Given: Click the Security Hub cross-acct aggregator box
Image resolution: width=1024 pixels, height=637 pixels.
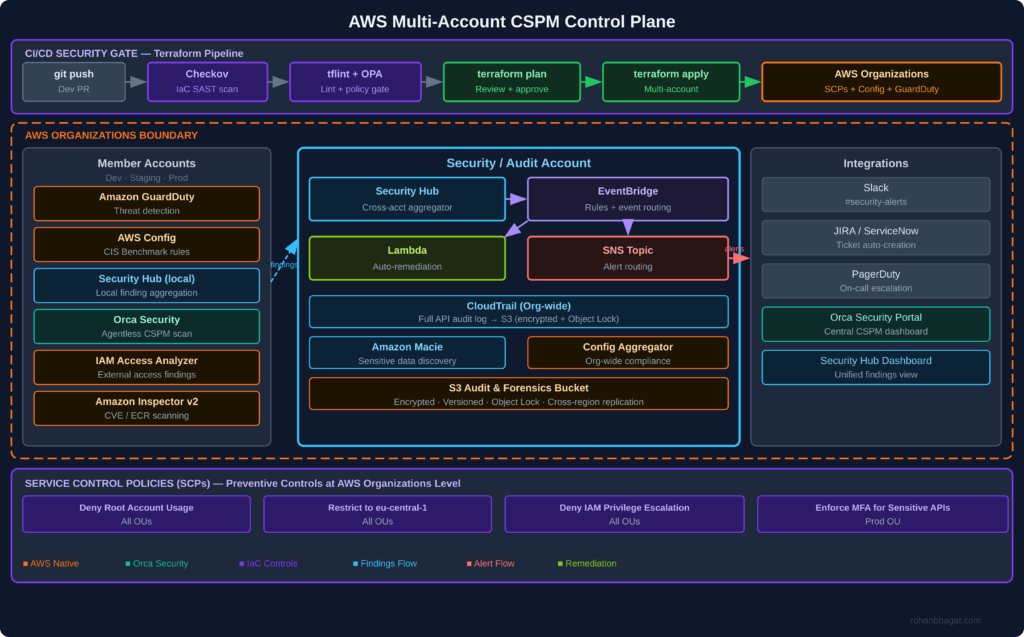Looking at the screenshot, I should click(x=407, y=199).
